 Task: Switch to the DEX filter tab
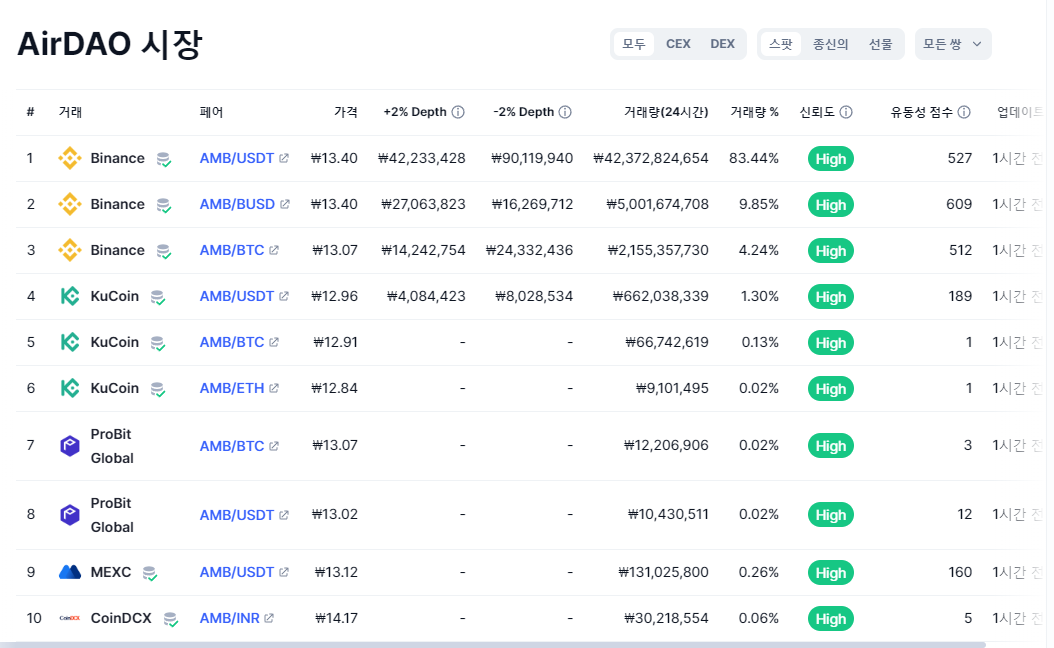(x=723, y=44)
